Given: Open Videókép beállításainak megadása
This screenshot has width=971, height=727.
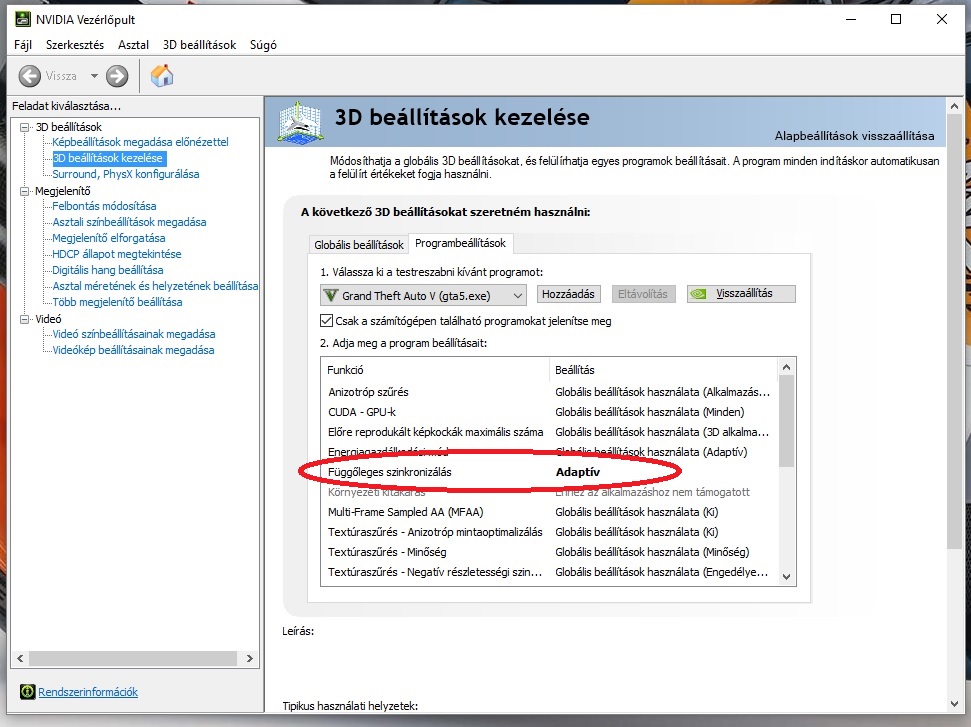Looking at the screenshot, I should click(133, 350).
